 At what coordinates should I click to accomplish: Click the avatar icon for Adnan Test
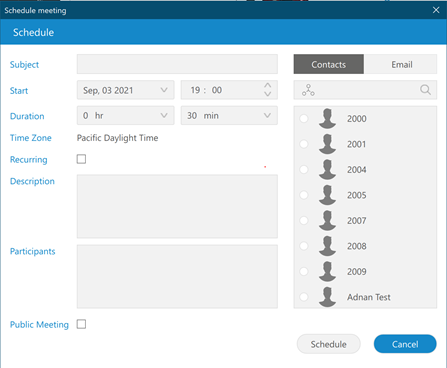(x=327, y=297)
